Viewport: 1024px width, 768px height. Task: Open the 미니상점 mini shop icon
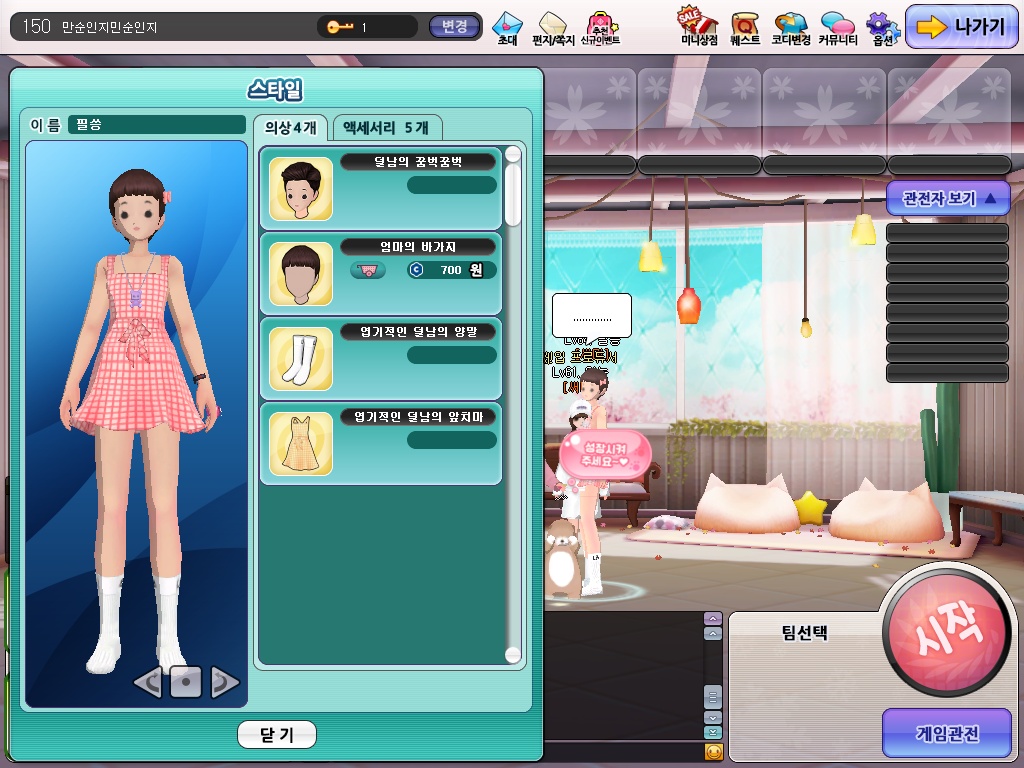[x=699, y=27]
